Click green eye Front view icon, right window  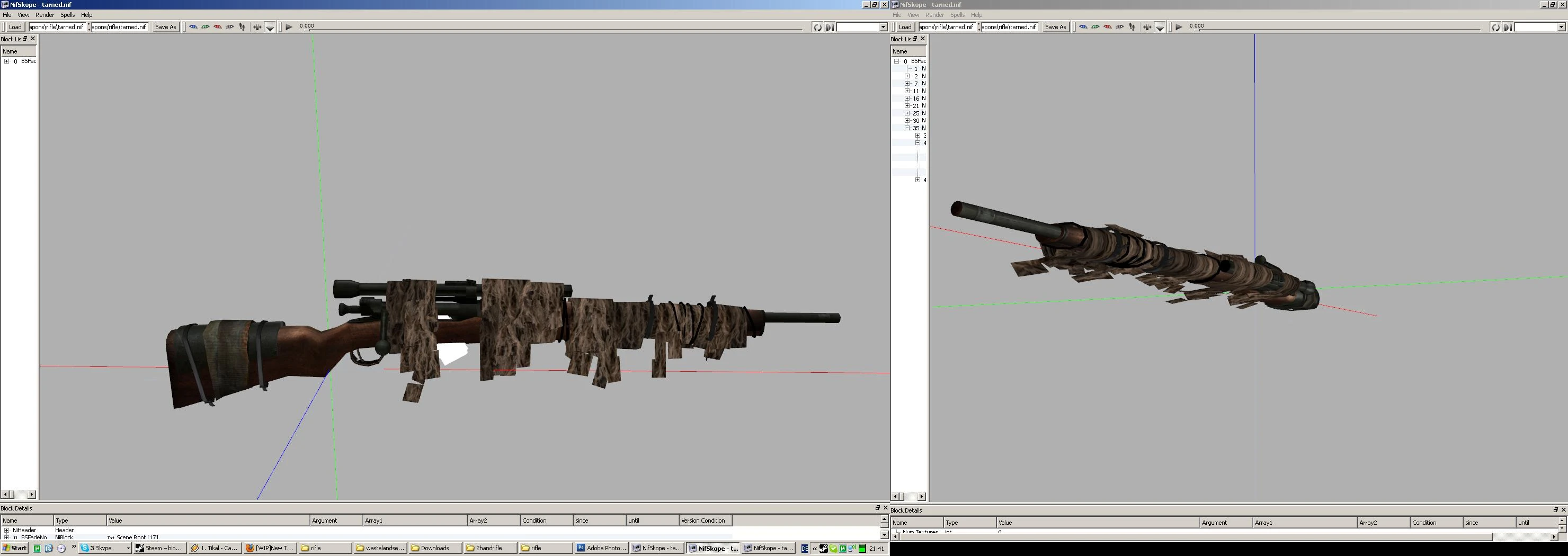pyautogui.click(x=1095, y=27)
